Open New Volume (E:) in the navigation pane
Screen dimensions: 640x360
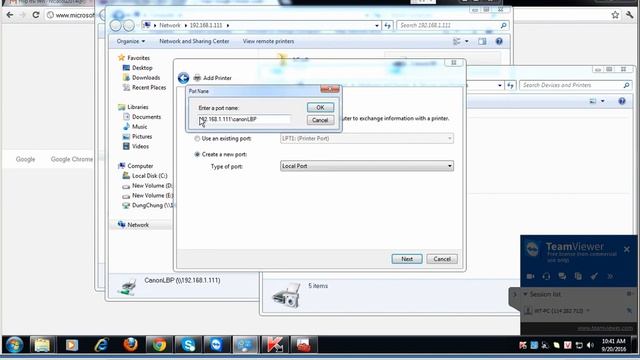point(147,196)
